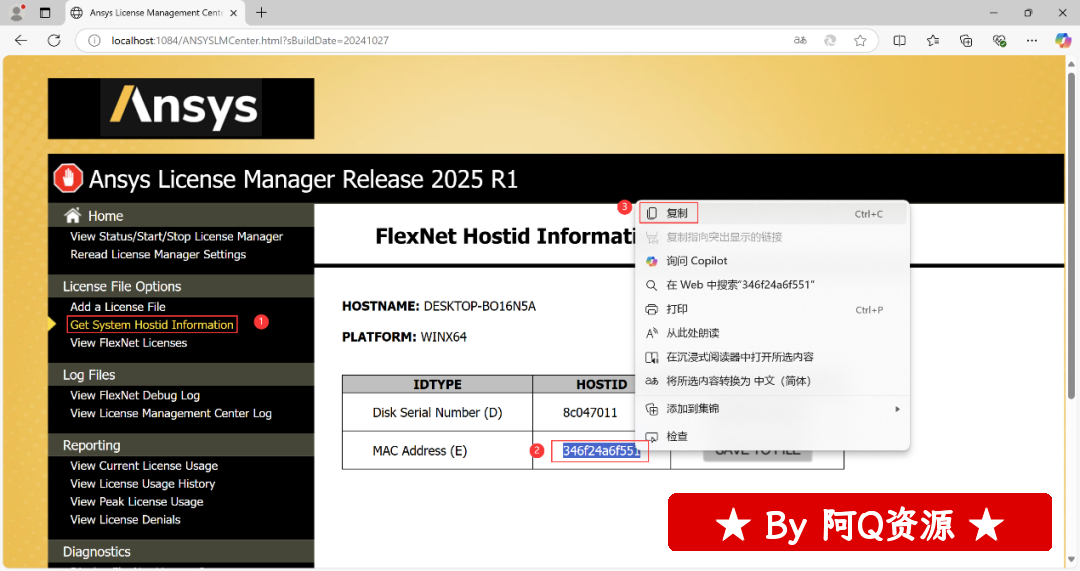This screenshot has height=571, width=1080.
Task: Click the selected MAC hostid 346f24a6f551
Action: 601,450
